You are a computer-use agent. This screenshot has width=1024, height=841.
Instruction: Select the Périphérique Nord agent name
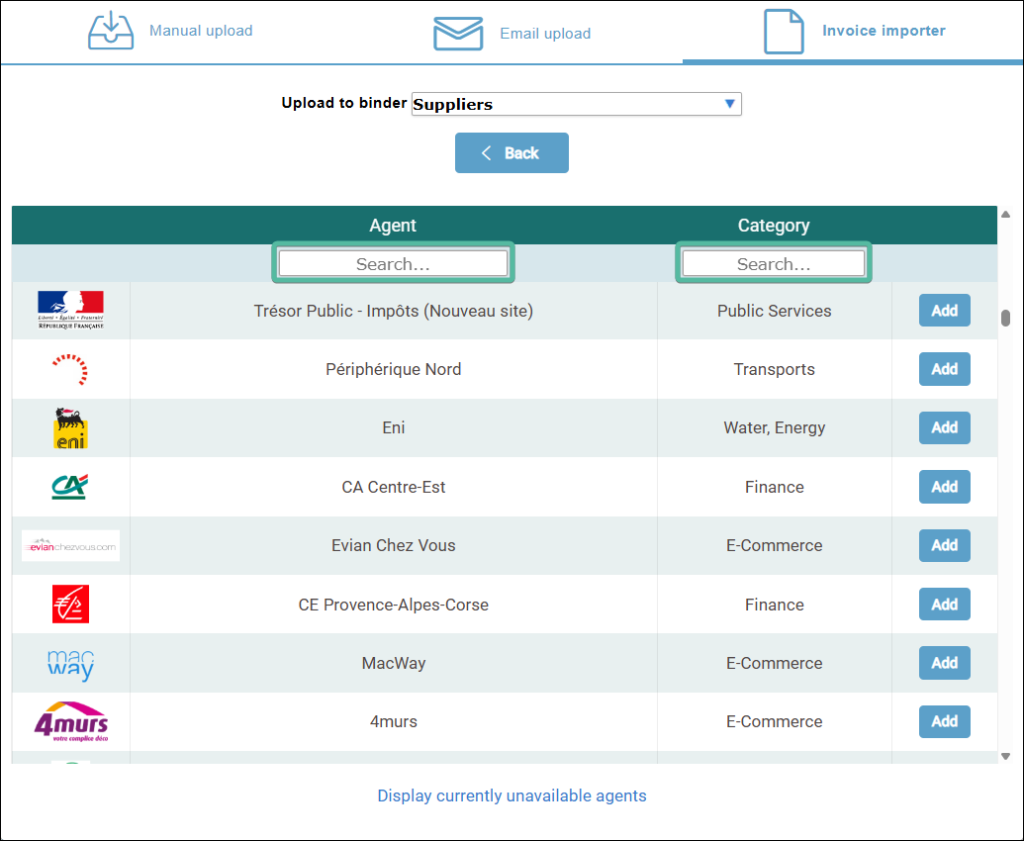point(393,370)
